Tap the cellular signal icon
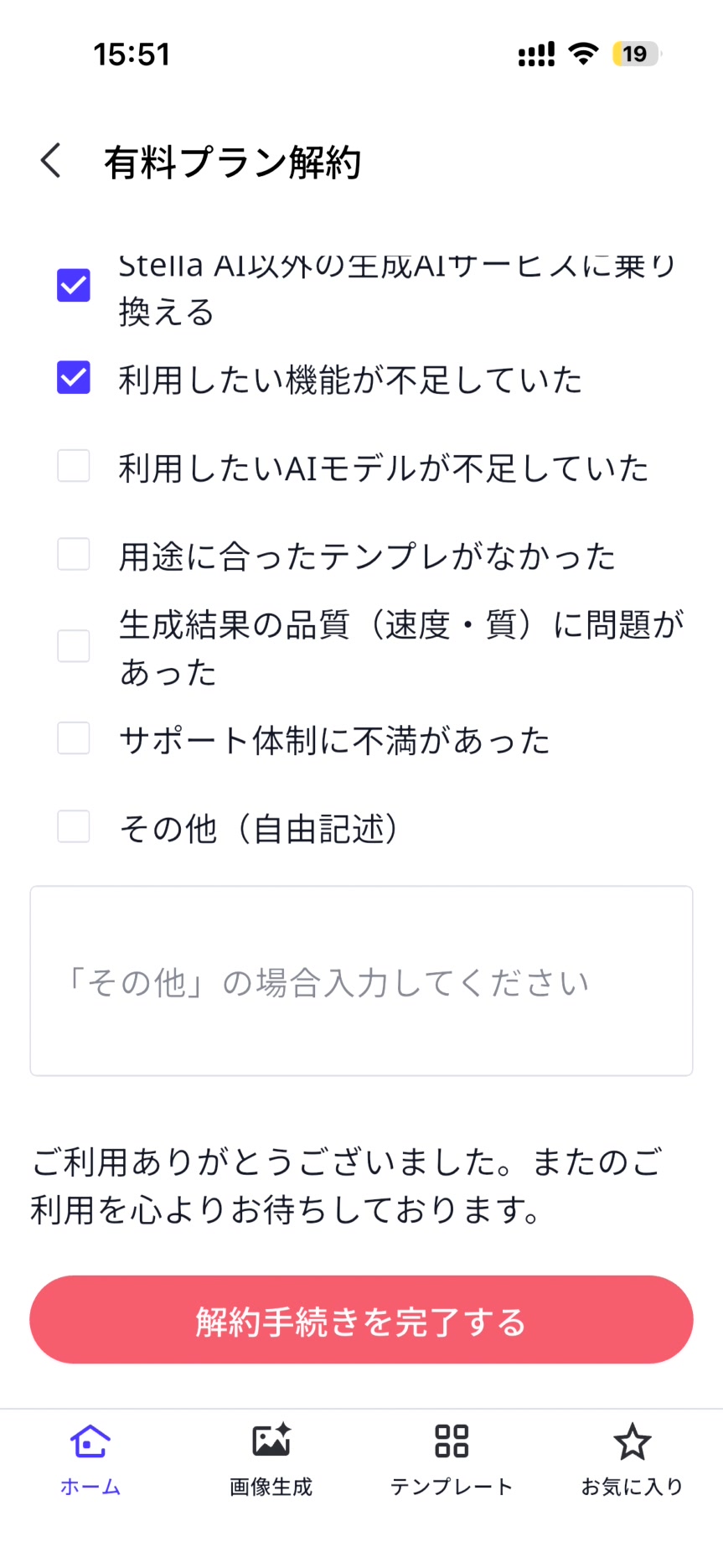 click(x=536, y=55)
